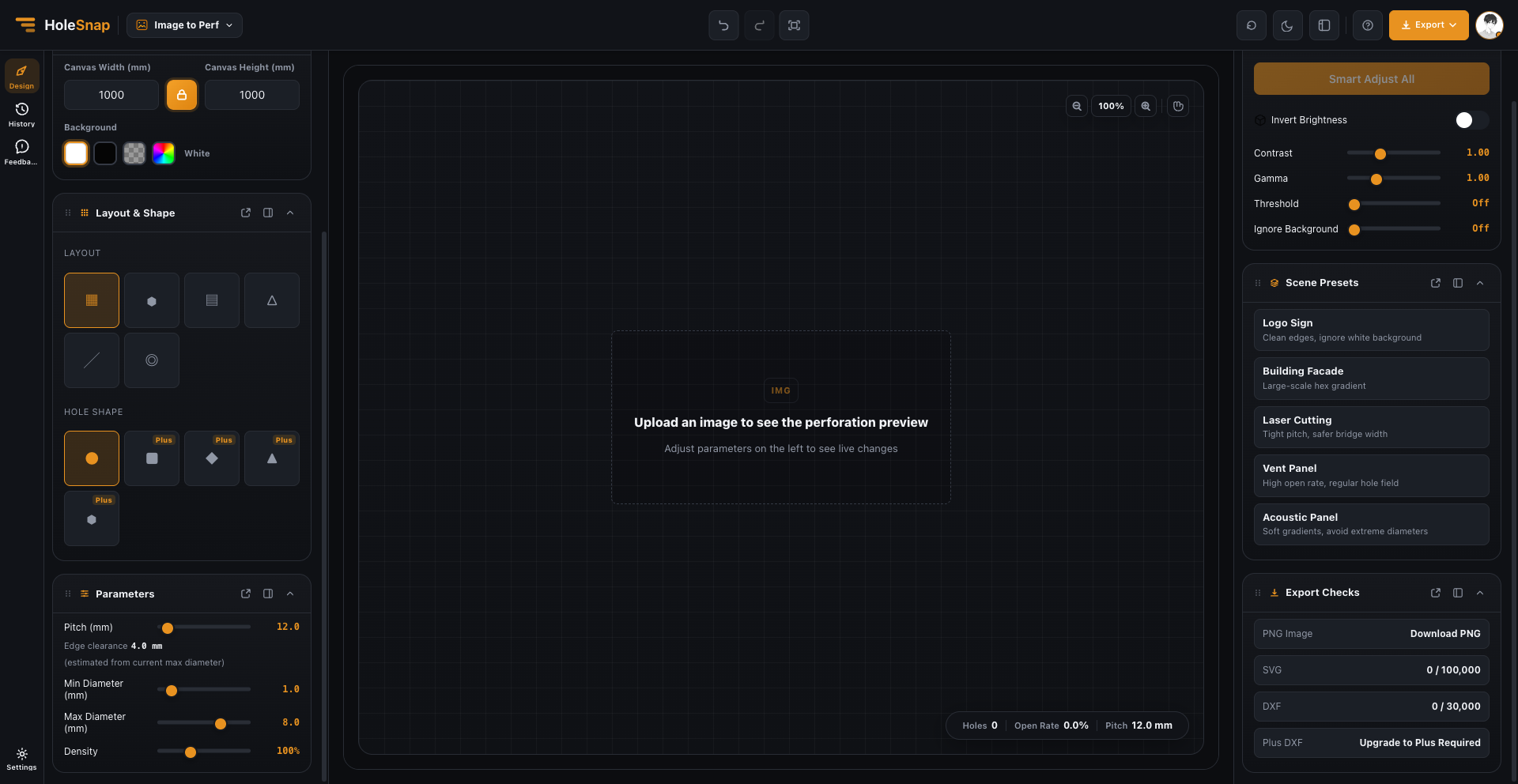Screen dimensions: 1518x784
Task: Collapse the Layout & Shape panel
Action: 290,213
